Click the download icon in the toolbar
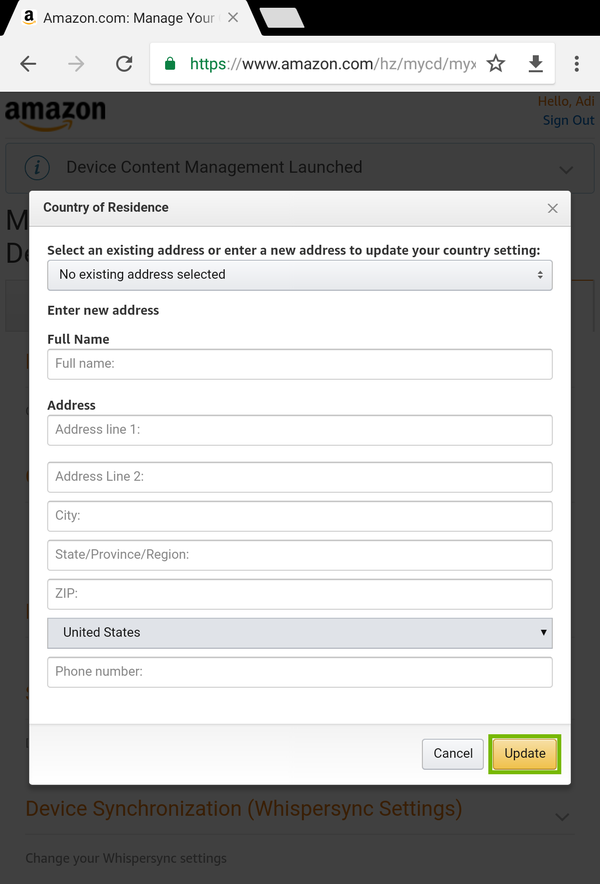The image size is (600, 884). click(536, 63)
